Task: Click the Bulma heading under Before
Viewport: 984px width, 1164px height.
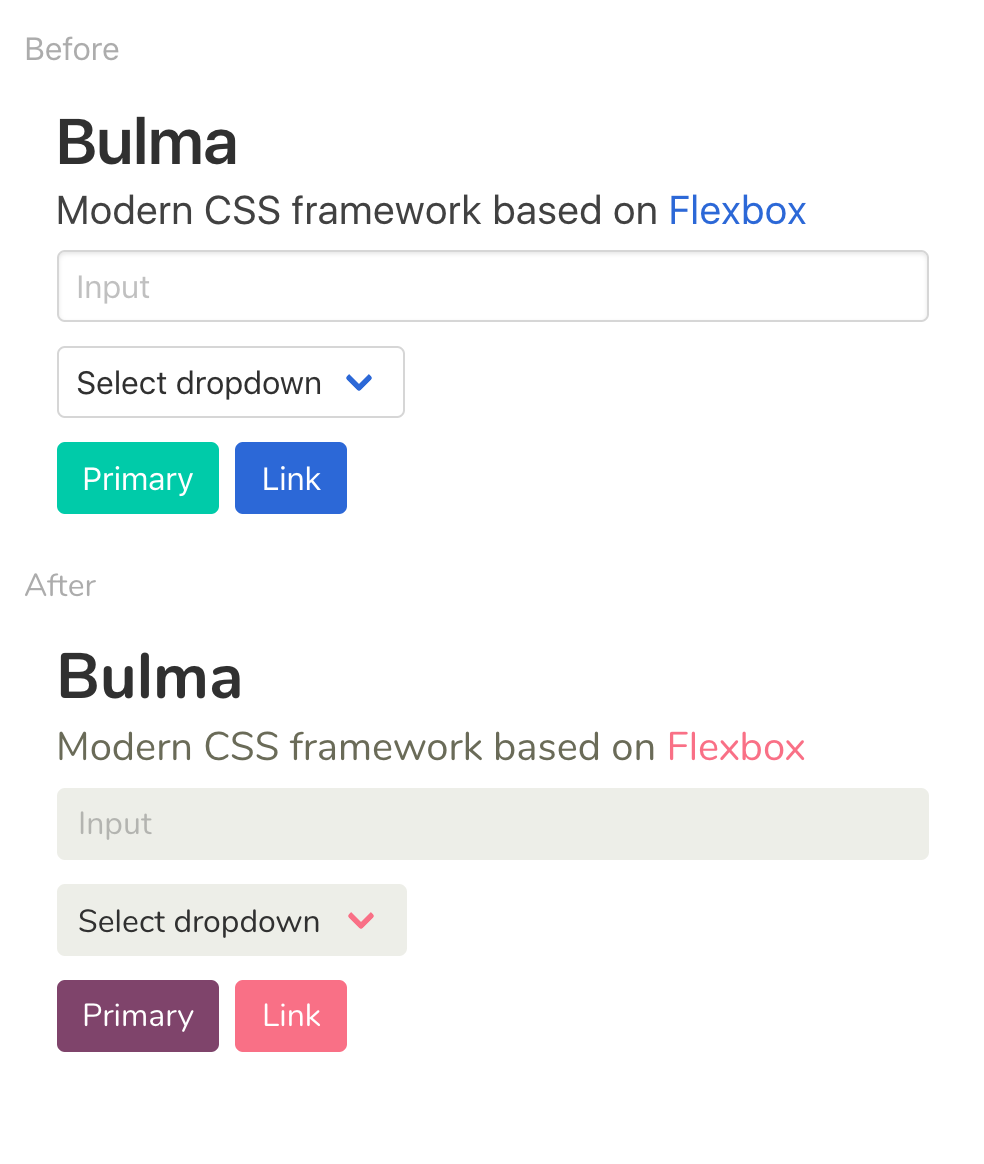Action: tap(147, 142)
